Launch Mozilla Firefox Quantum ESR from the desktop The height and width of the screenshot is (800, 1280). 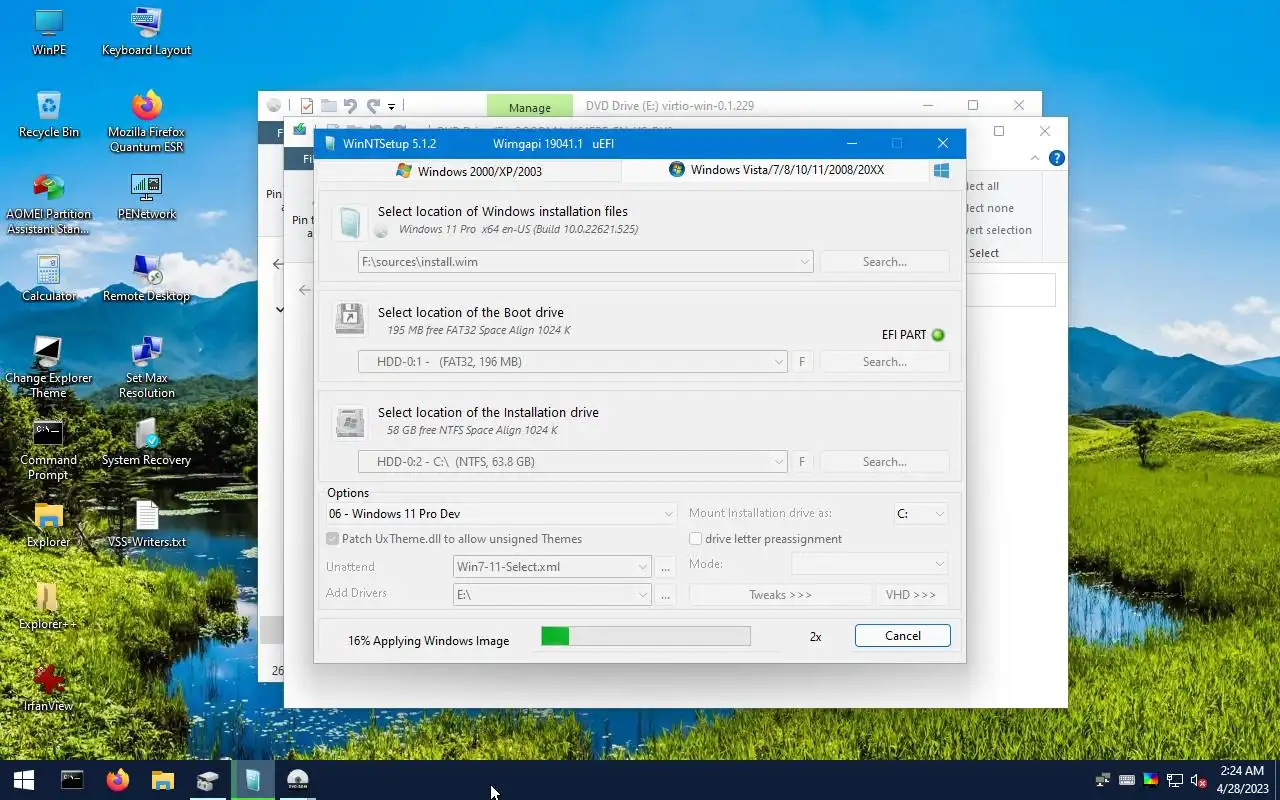(x=146, y=121)
